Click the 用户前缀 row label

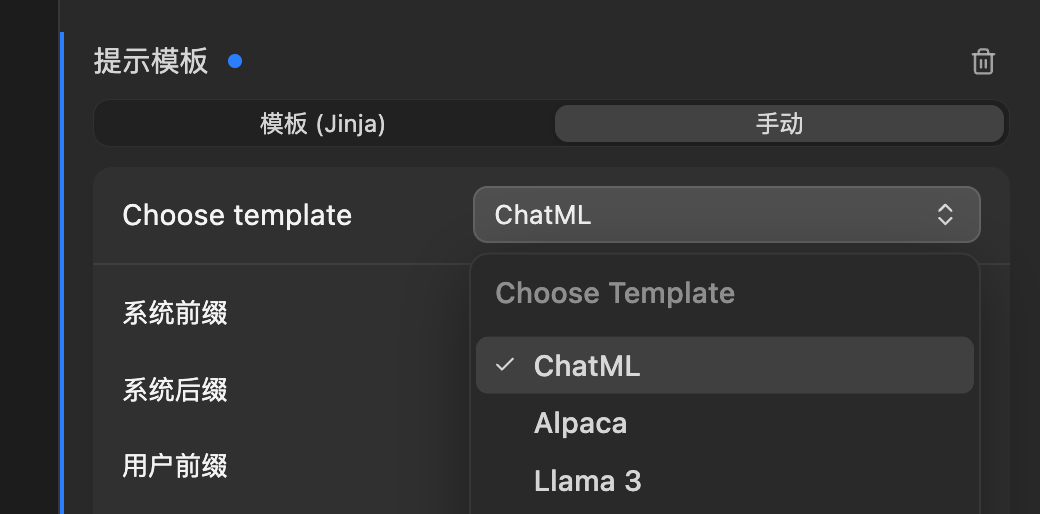175,465
